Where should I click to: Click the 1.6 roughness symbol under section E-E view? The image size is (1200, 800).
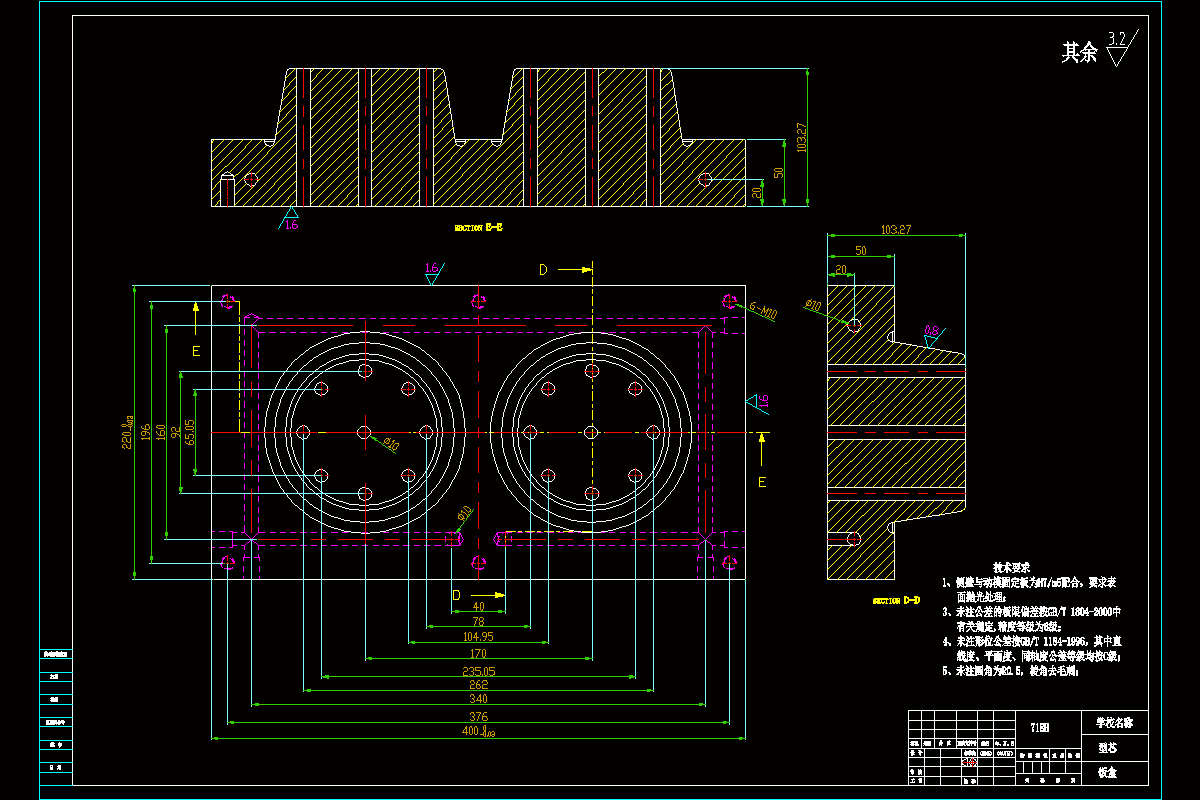click(x=290, y=220)
